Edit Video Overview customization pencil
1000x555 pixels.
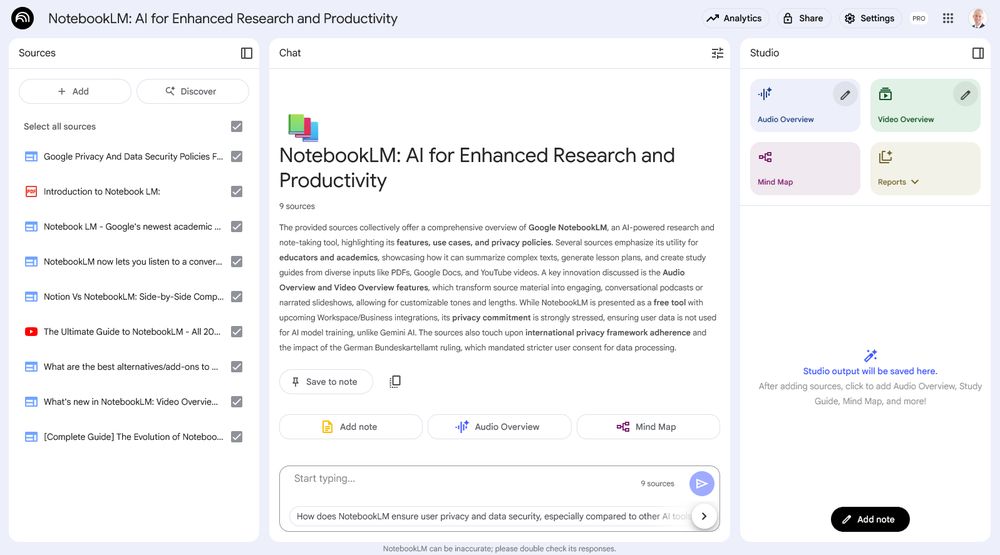[965, 95]
